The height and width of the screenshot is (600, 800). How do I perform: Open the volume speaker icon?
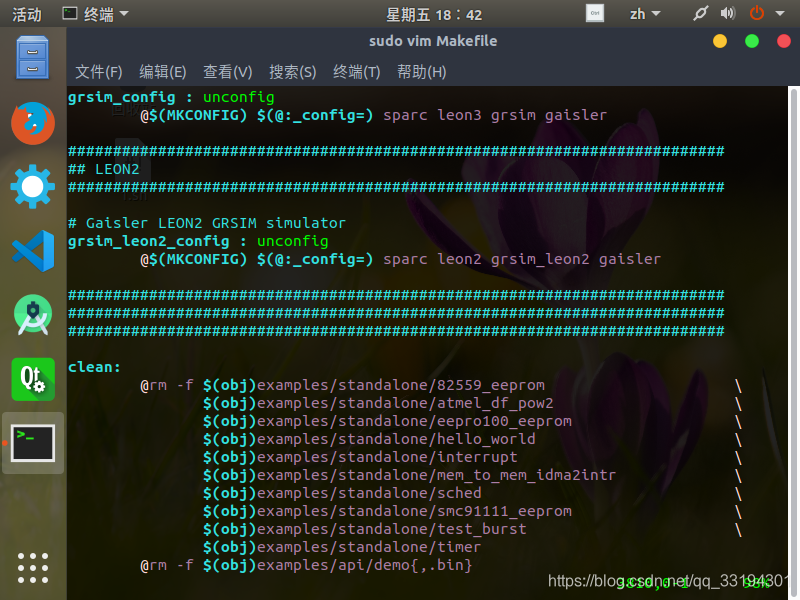[728, 13]
